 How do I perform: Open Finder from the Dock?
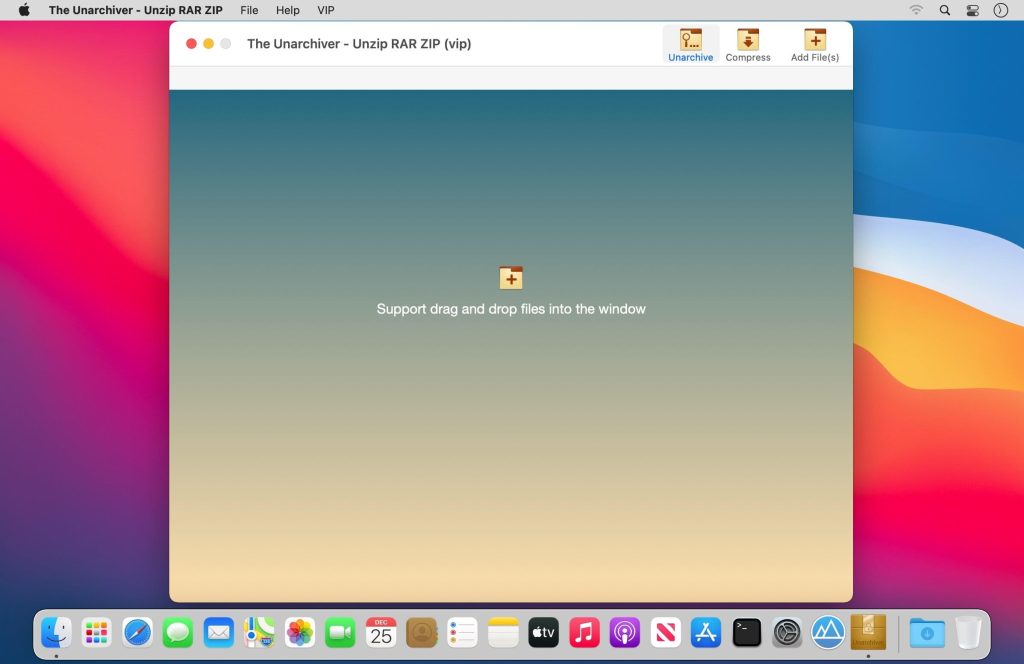tap(55, 632)
